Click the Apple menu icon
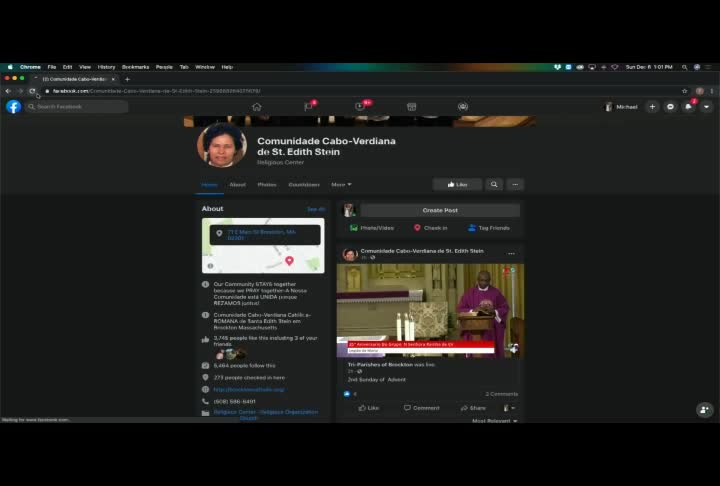The height and width of the screenshot is (486, 720). [10, 67]
